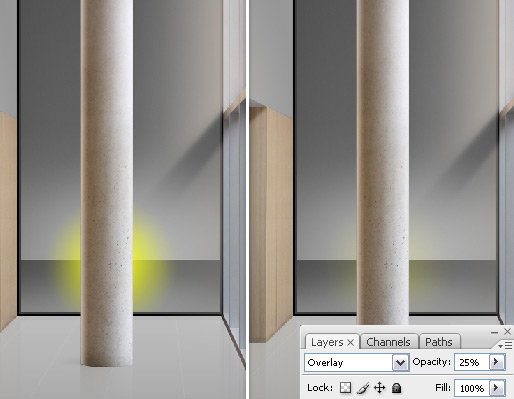This screenshot has height=399, width=514.
Task: Select the Layers tab
Action: click(327, 342)
